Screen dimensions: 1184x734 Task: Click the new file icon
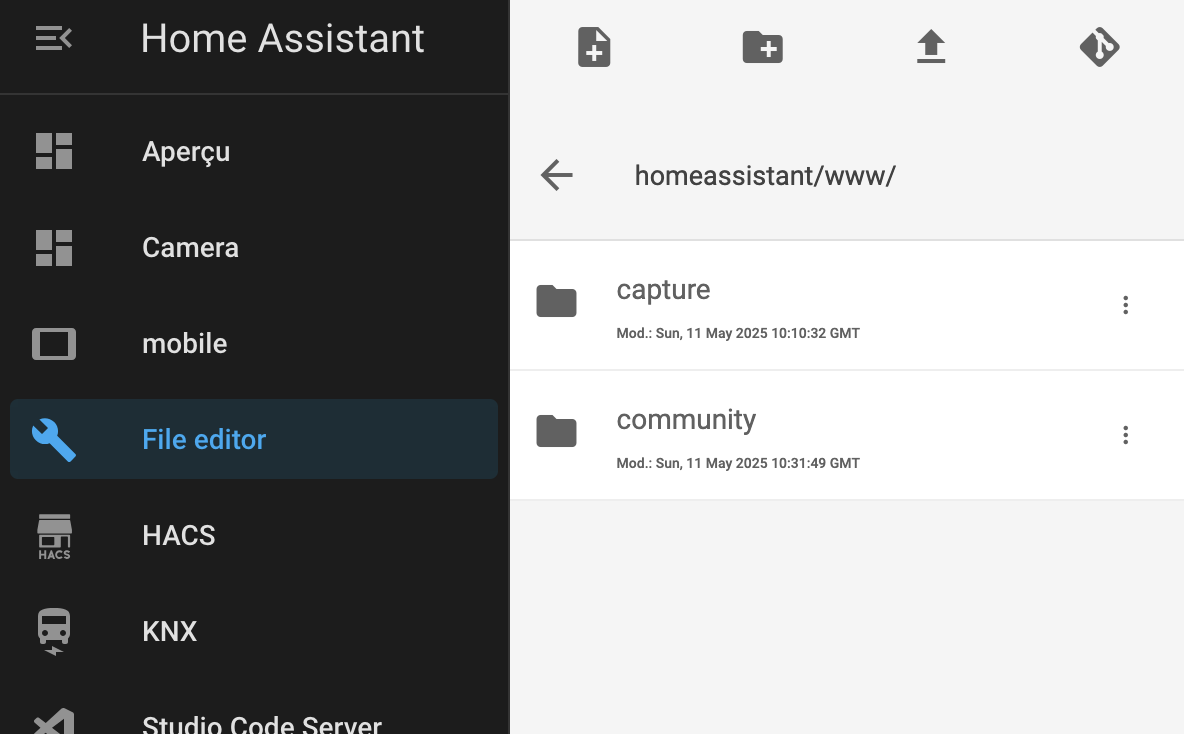(x=594, y=47)
